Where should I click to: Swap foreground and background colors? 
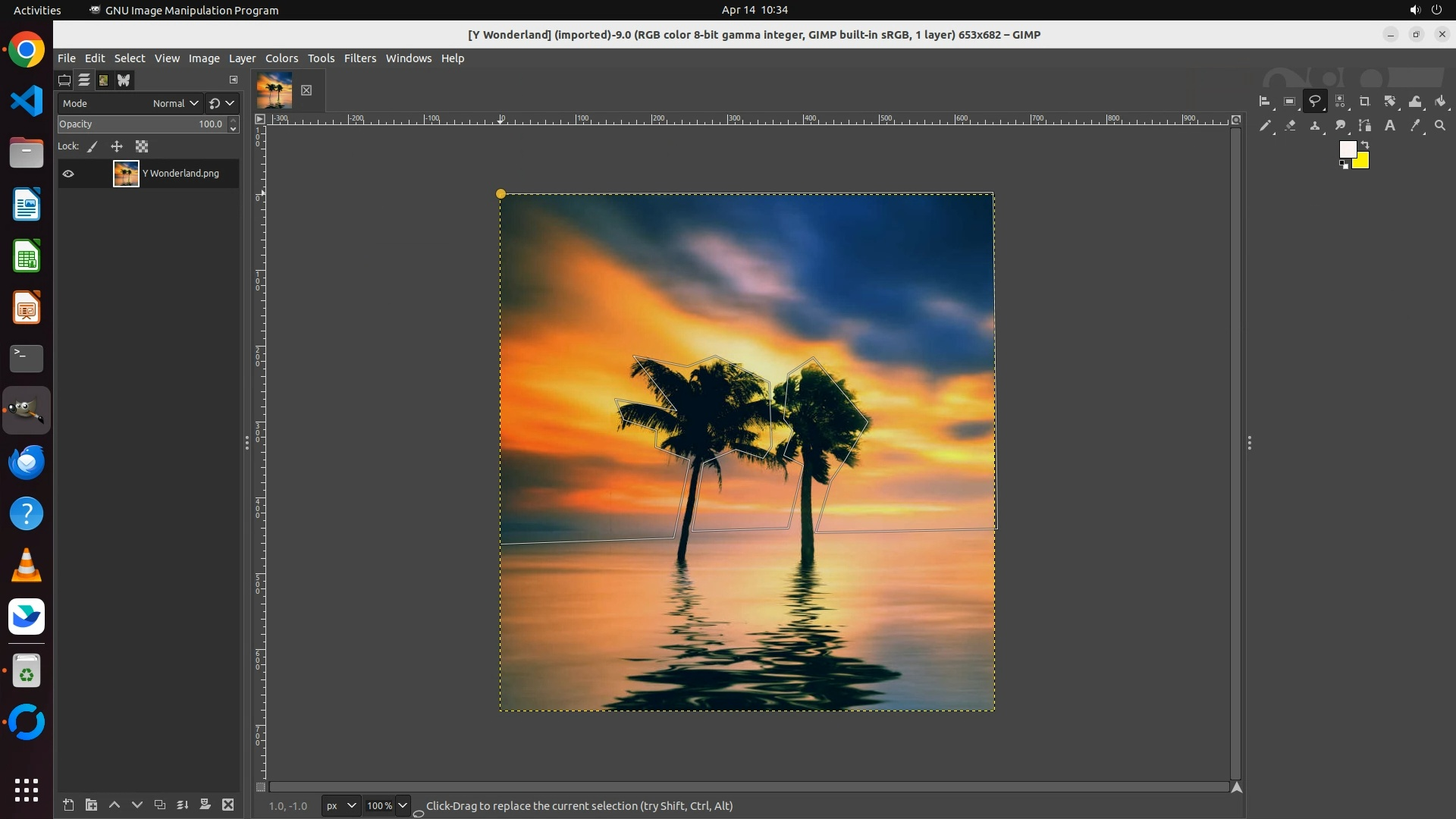tap(1365, 144)
